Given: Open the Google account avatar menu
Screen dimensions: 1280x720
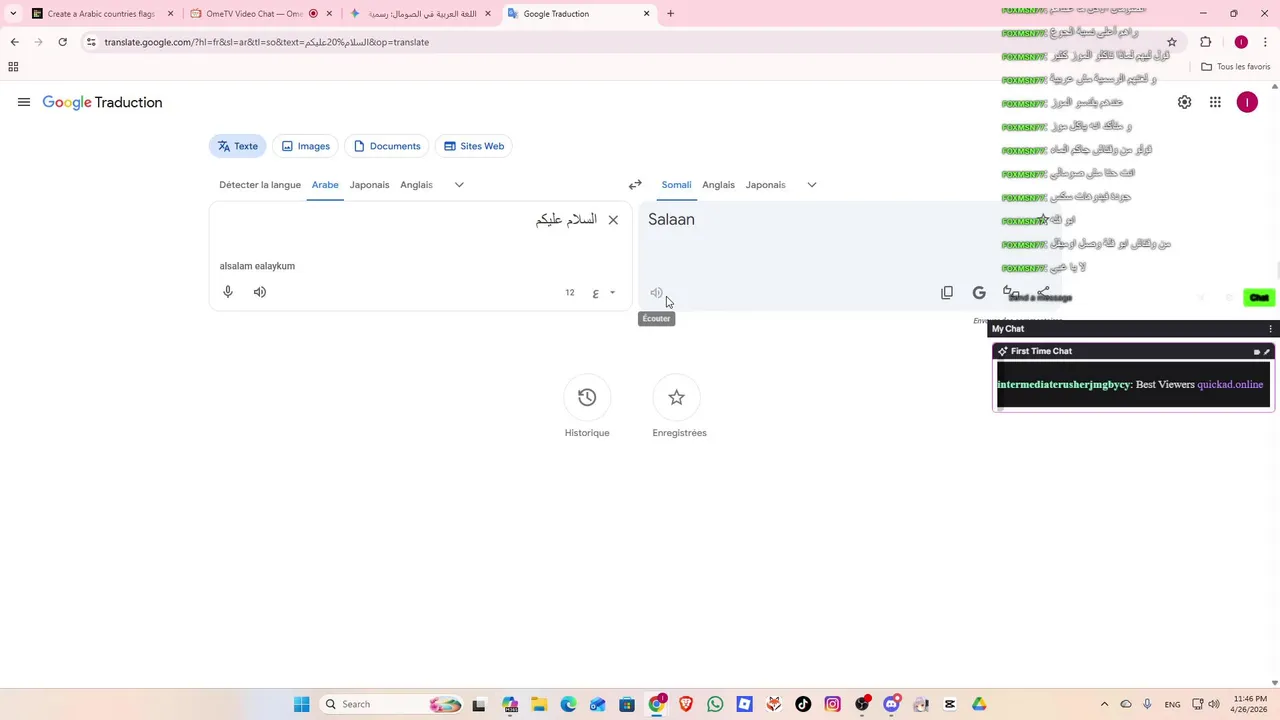Looking at the screenshot, I should pos(1247,102).
